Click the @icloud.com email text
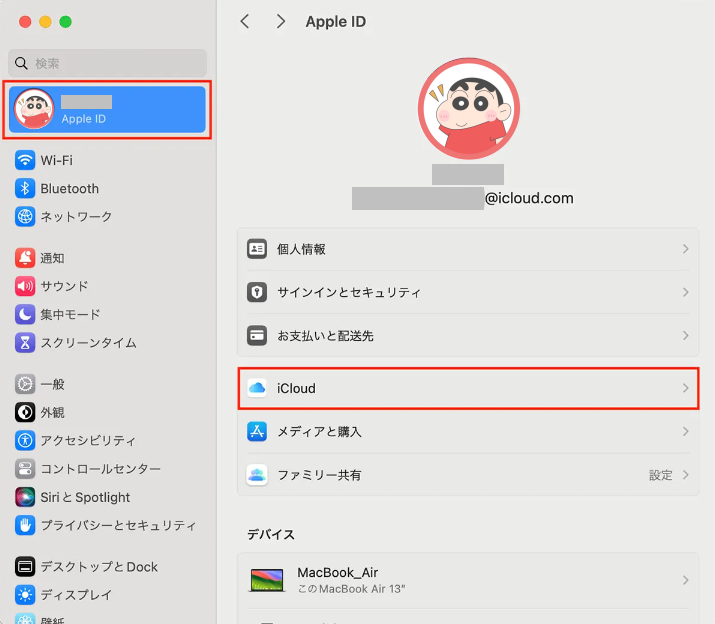This screenshot has height=624, width=715. point(529,198)
